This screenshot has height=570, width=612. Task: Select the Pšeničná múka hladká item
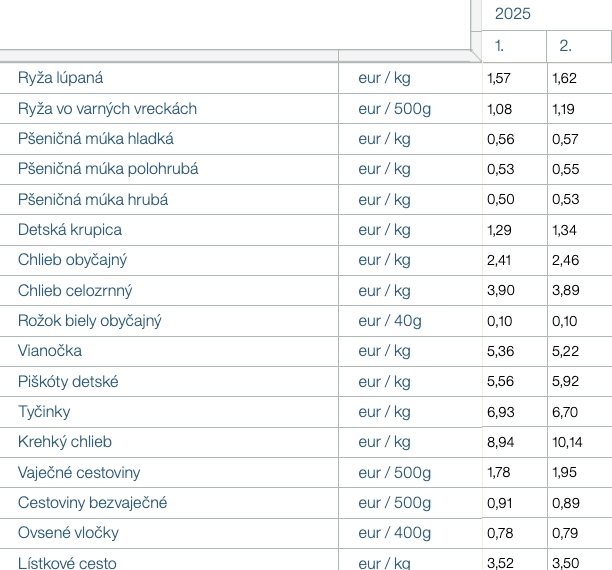point(95,138)
